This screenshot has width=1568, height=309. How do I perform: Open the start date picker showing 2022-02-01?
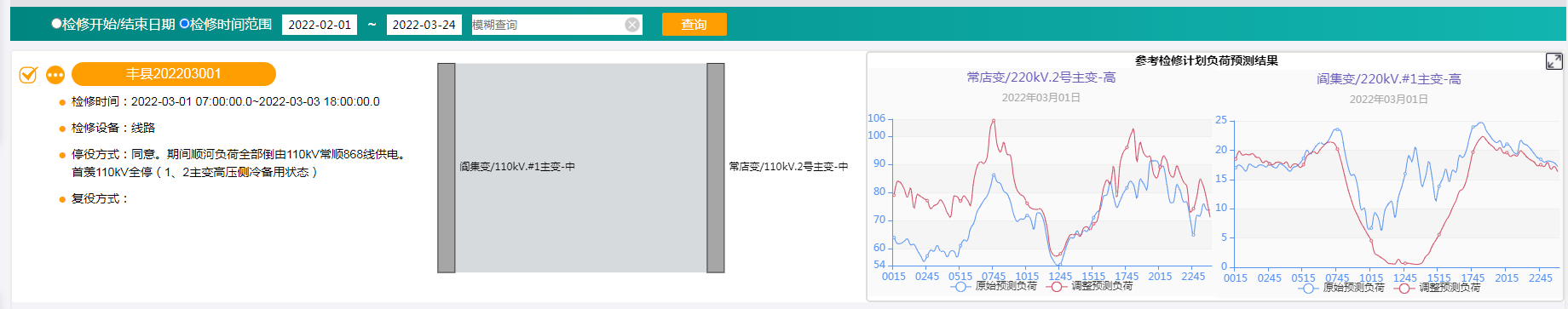320,25
